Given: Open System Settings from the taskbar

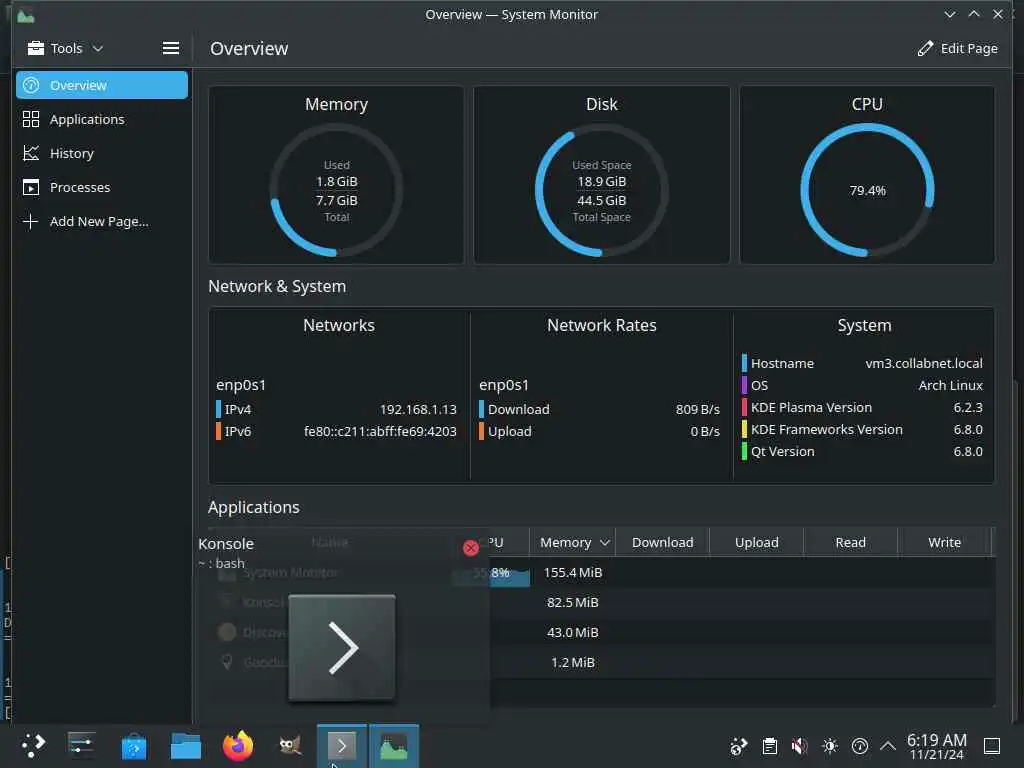Looking at the screenshot, I should [x=81, y=746].
